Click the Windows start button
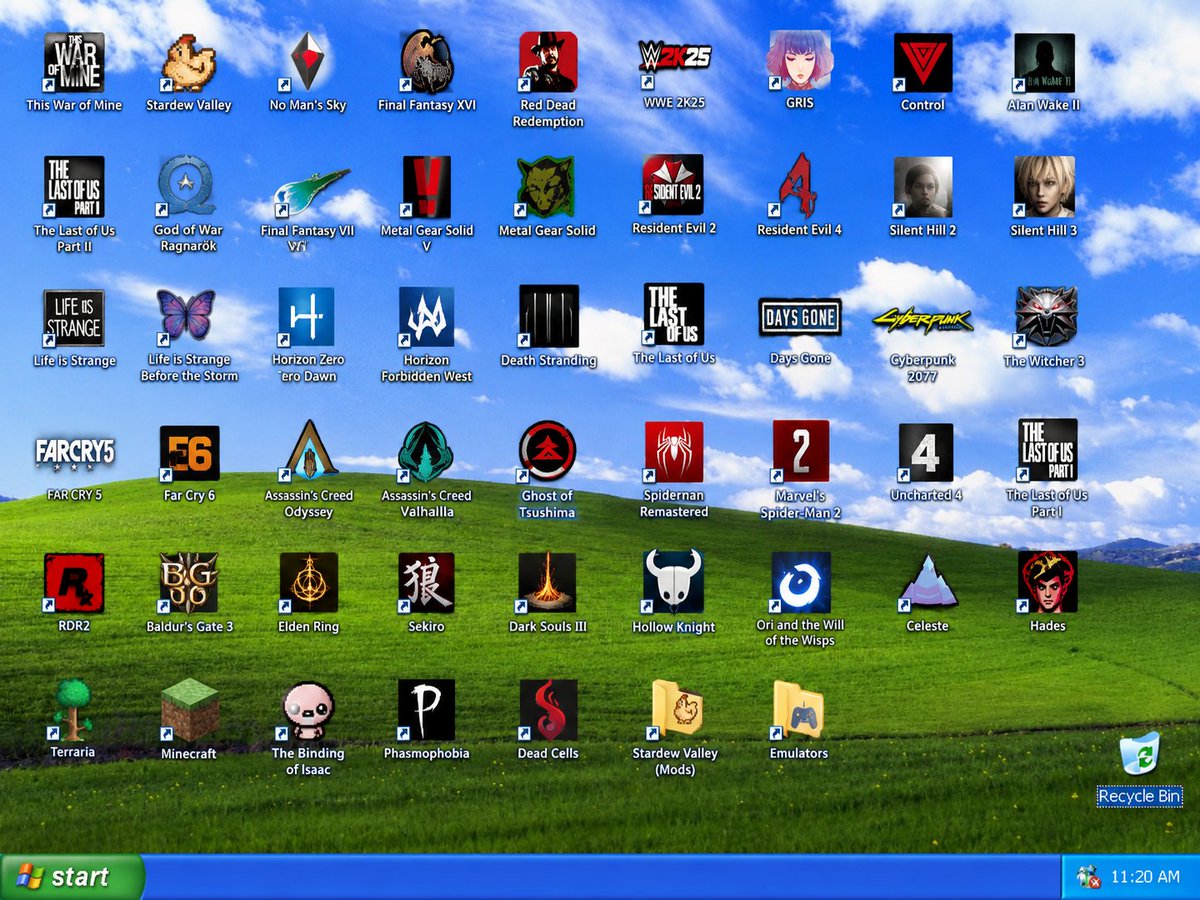Image resolution: width=1200 pixels, height=900 pixels. [x=72, y=877]
